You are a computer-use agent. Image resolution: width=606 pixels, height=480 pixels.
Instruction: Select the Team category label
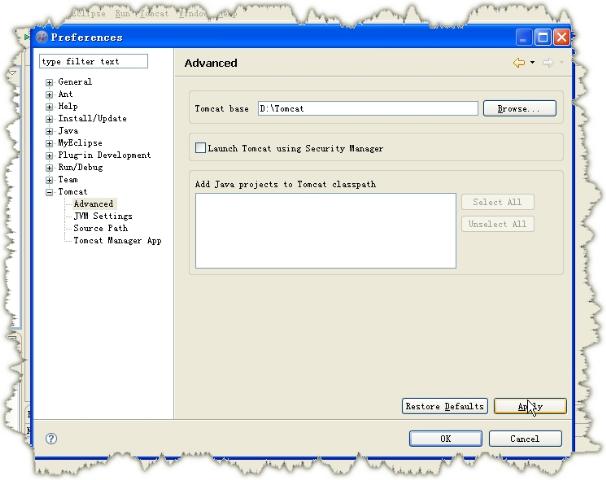coord(68,179)
